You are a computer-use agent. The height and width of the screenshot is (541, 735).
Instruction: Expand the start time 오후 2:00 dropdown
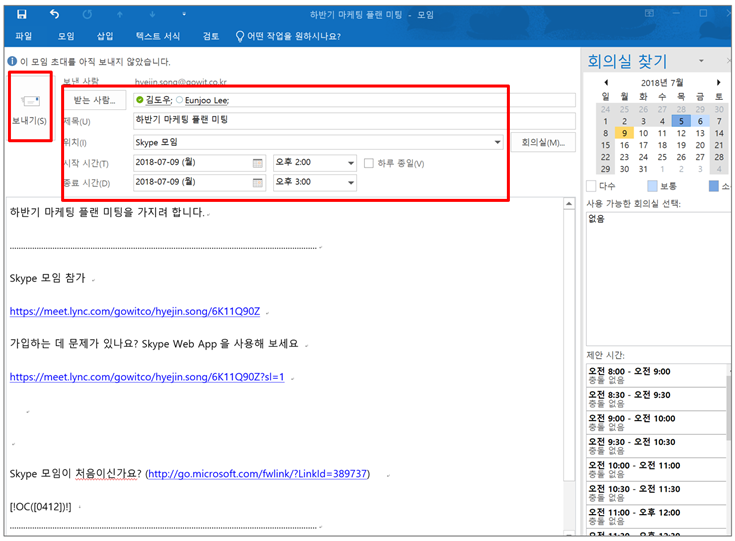pos(350,163)
